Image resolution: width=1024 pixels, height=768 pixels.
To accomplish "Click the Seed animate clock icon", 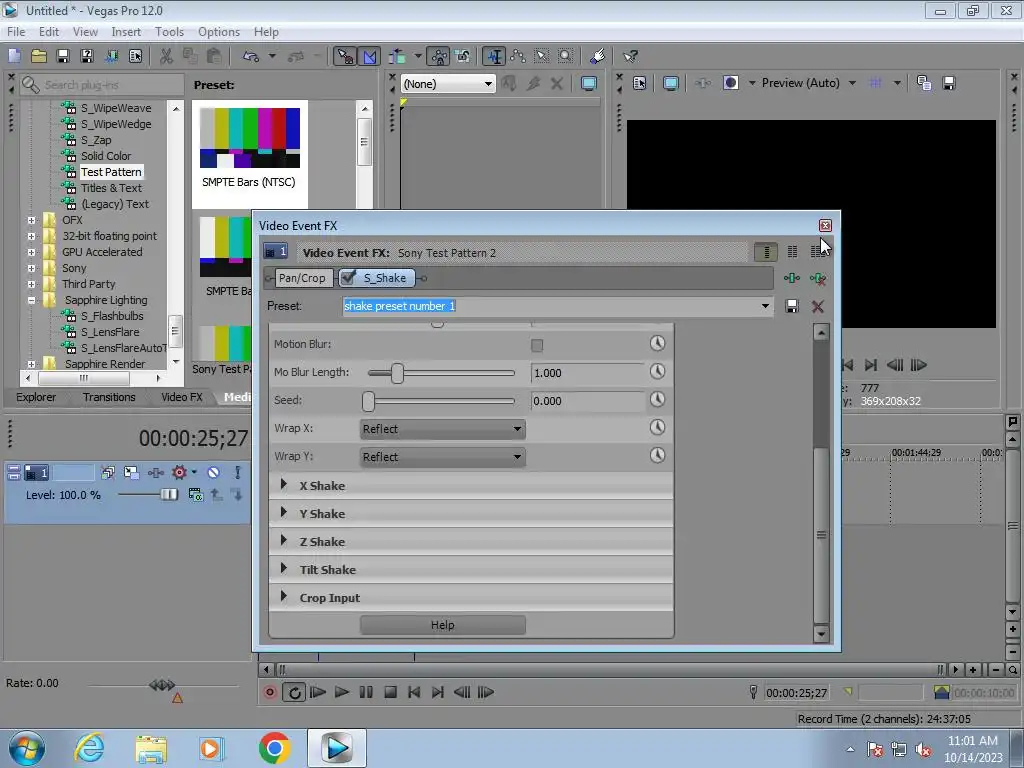I will pos(658,400).
